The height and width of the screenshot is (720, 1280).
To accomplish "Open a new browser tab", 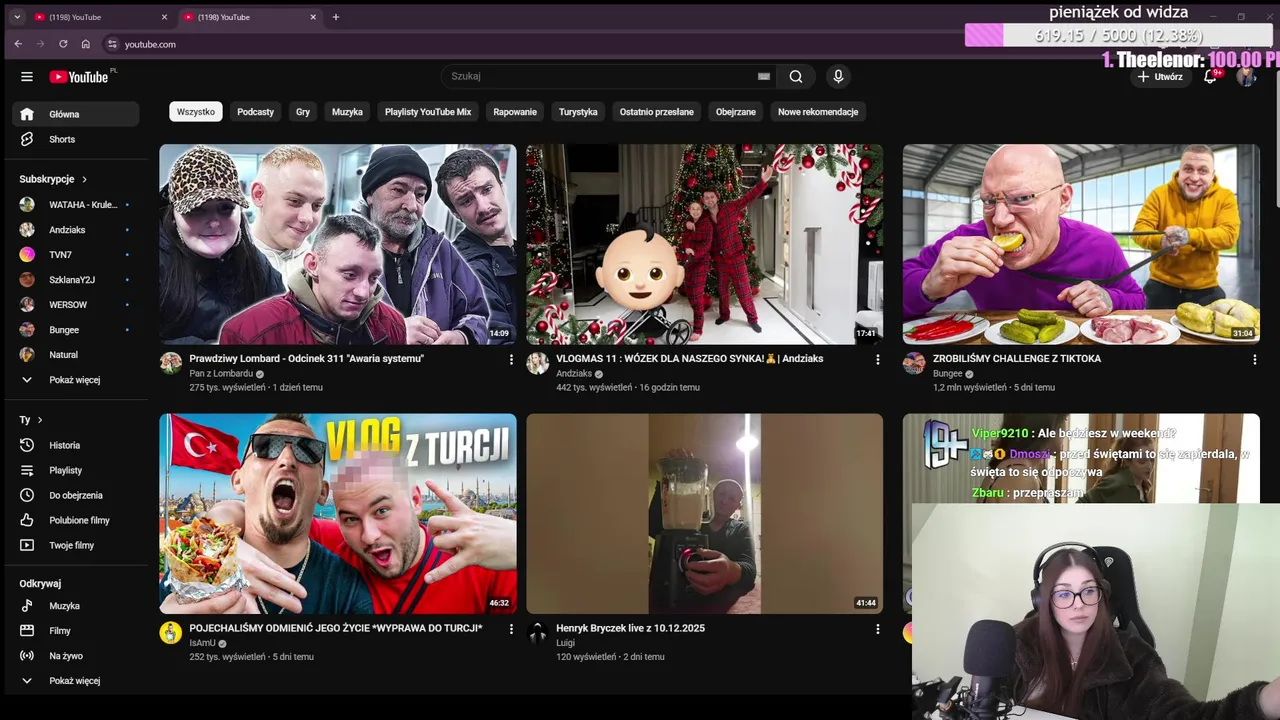I will [x=336, y=17].
